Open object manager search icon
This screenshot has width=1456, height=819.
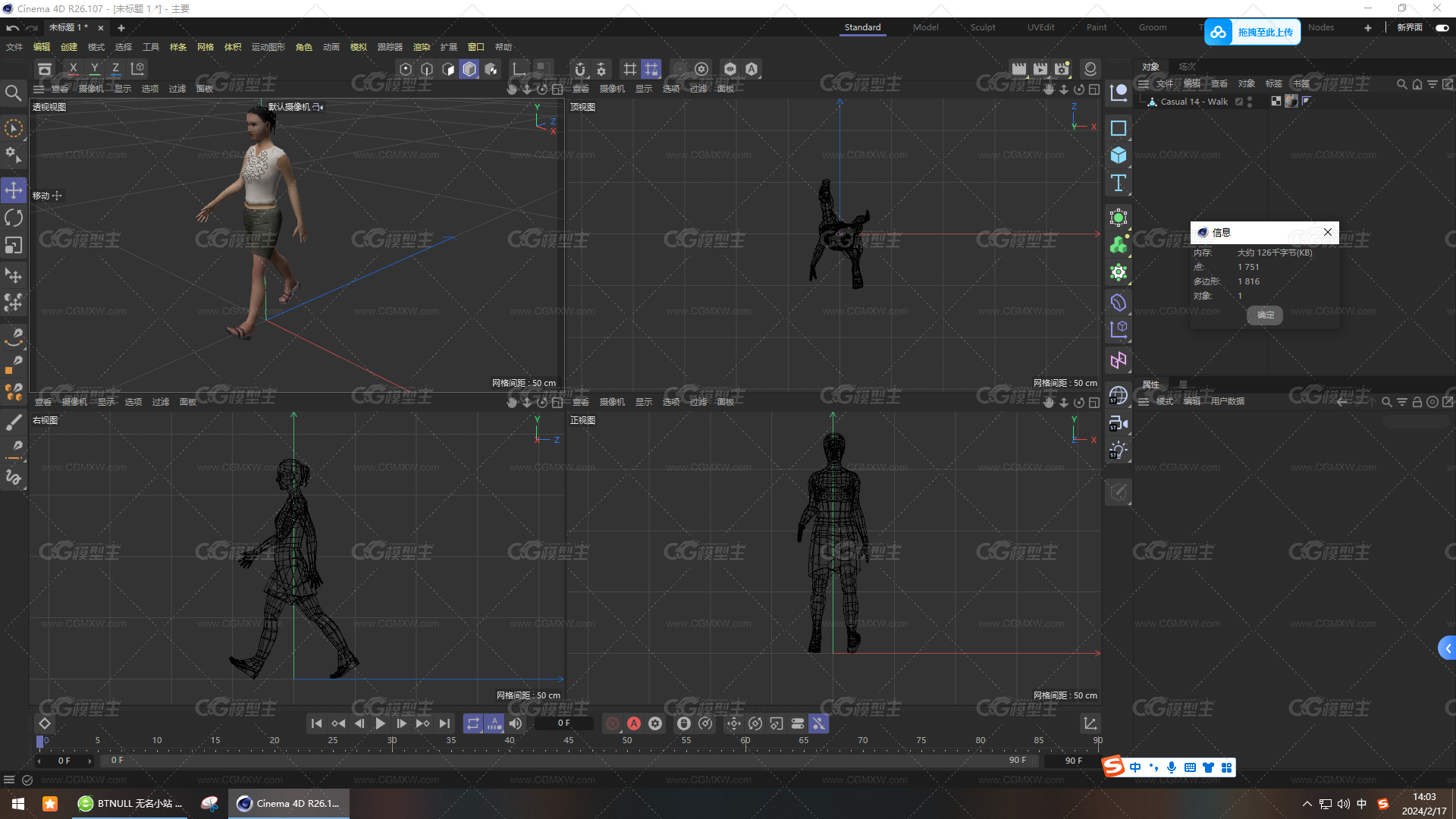[x=1402, y=84]
